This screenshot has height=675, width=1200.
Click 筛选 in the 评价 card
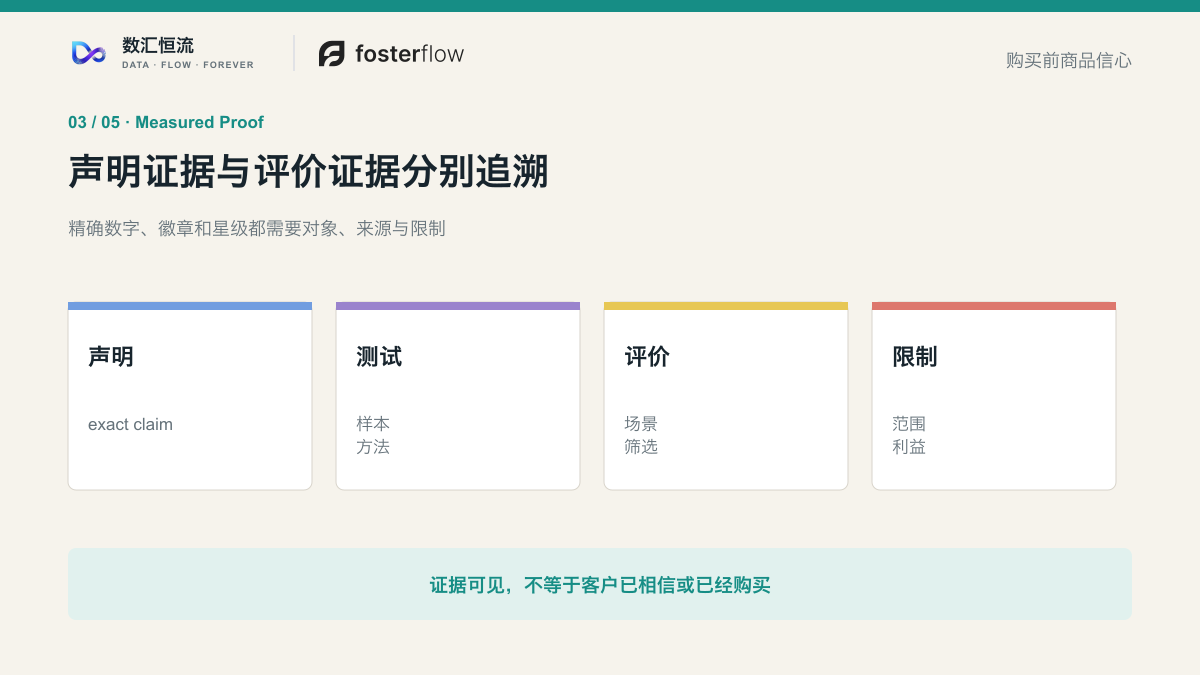tap(641, 447)
